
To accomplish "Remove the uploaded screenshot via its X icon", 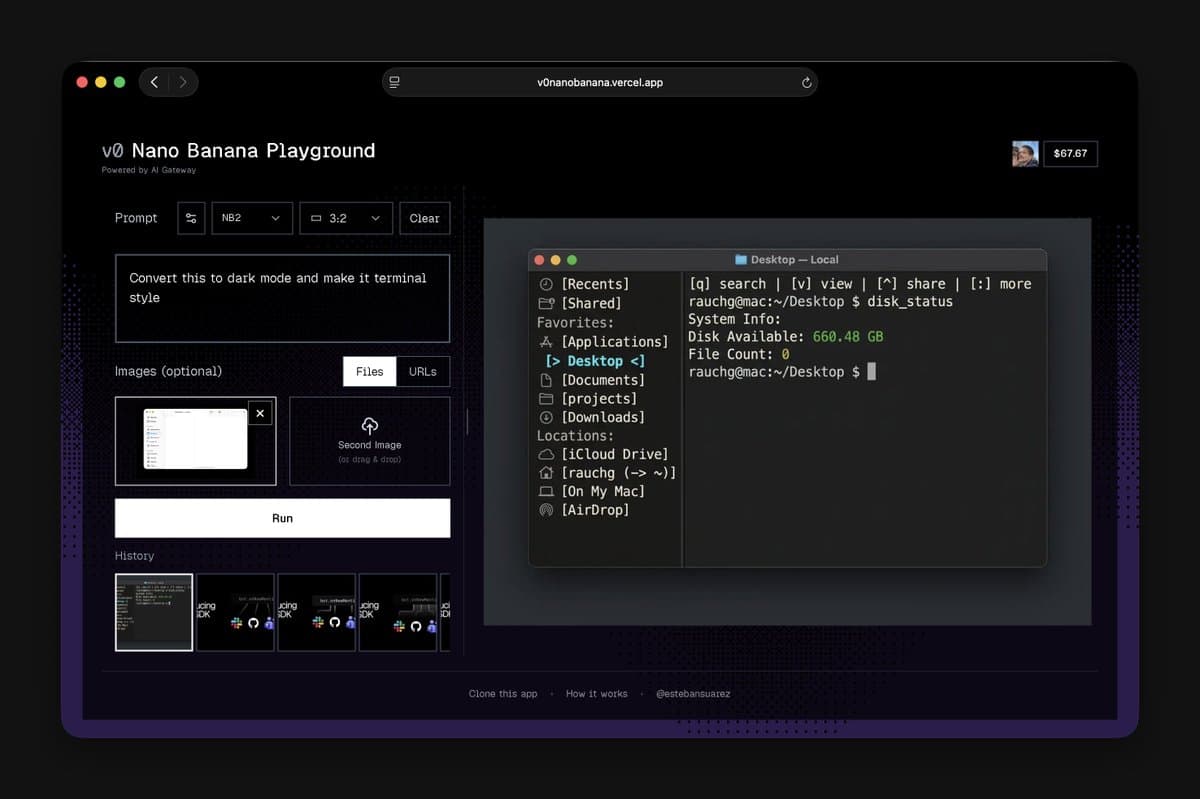I will (260, 413).
